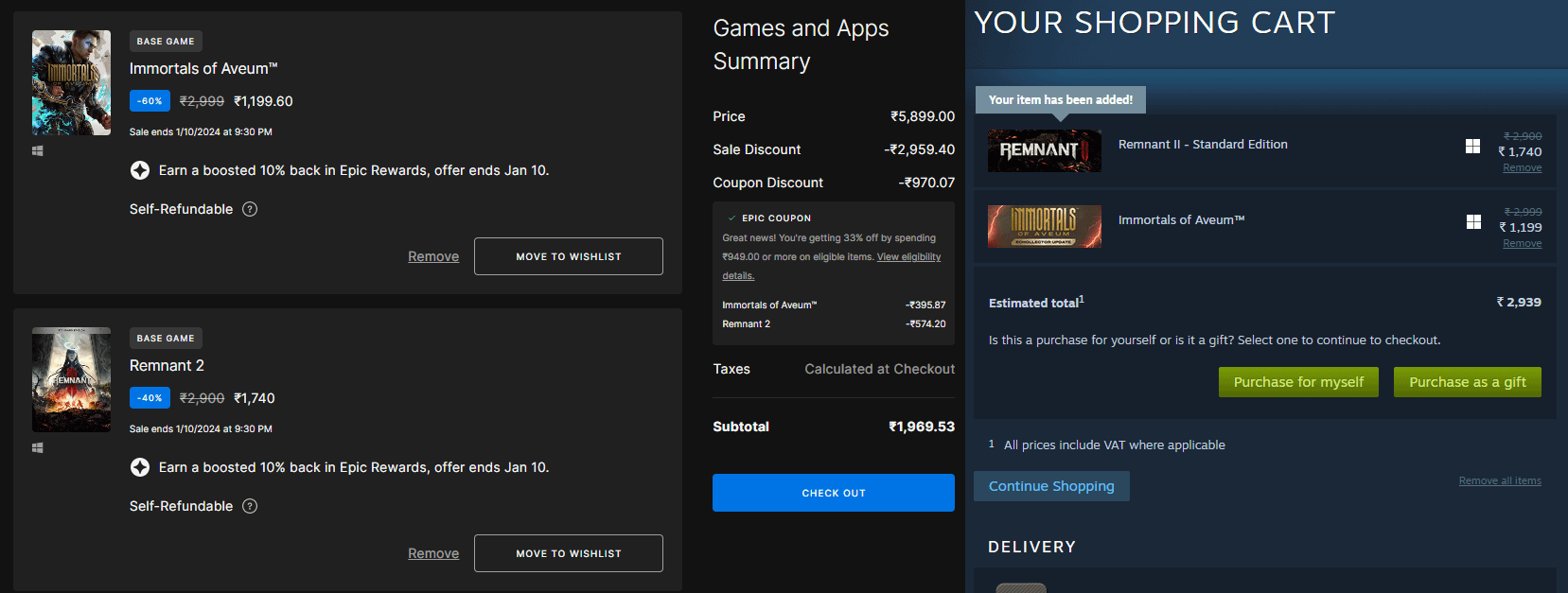Click All prices include VAT footnote

(x=1115, y=445)
